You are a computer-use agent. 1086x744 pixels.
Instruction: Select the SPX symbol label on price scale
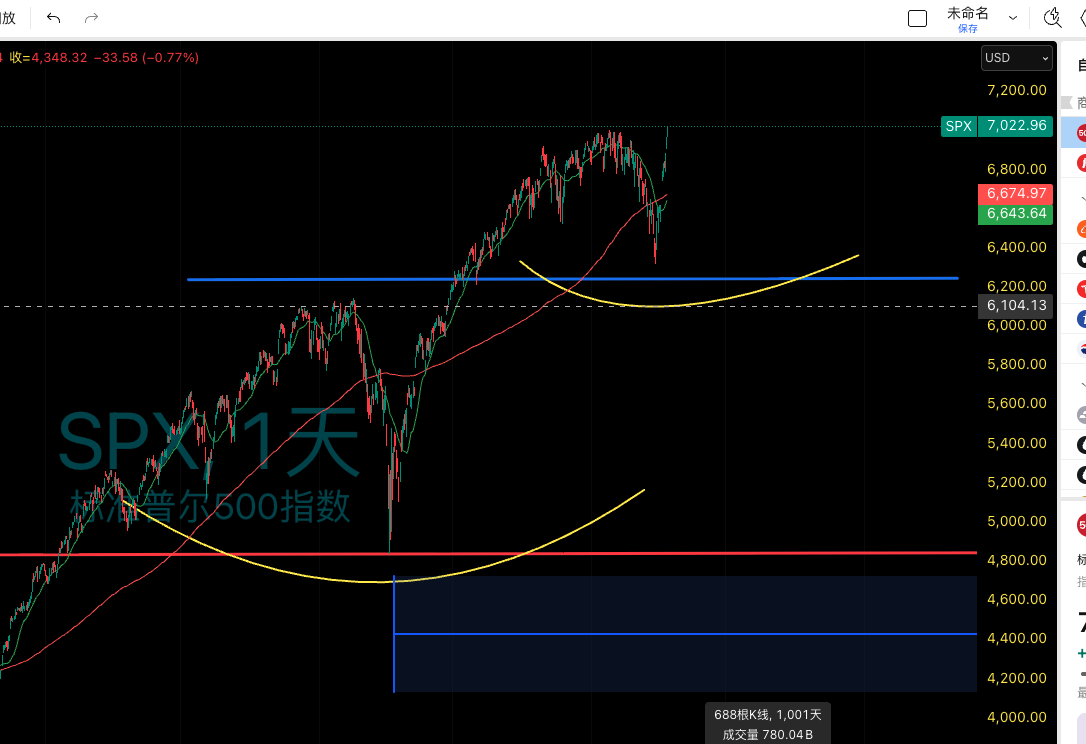(x=959, y=126)
